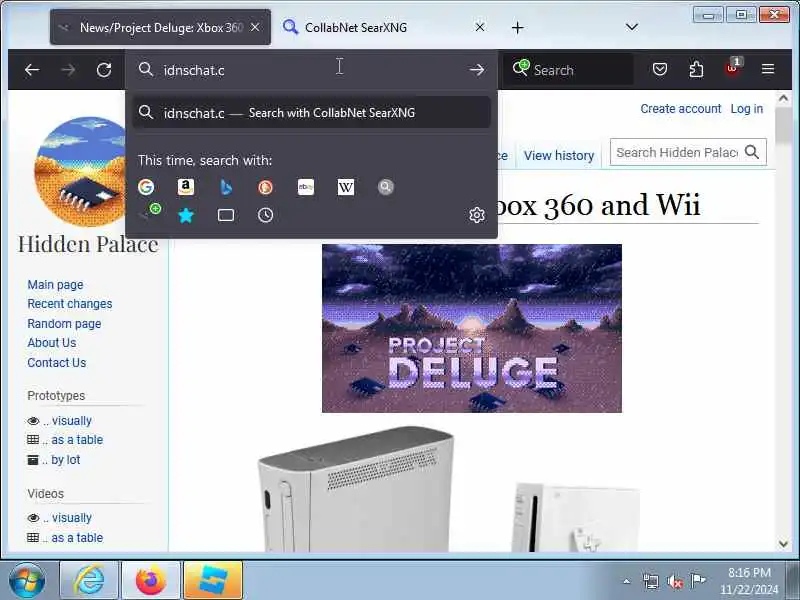Open the Action Center flag icon
This screenshot has height=600, width=800.
[x=698, y=581]
